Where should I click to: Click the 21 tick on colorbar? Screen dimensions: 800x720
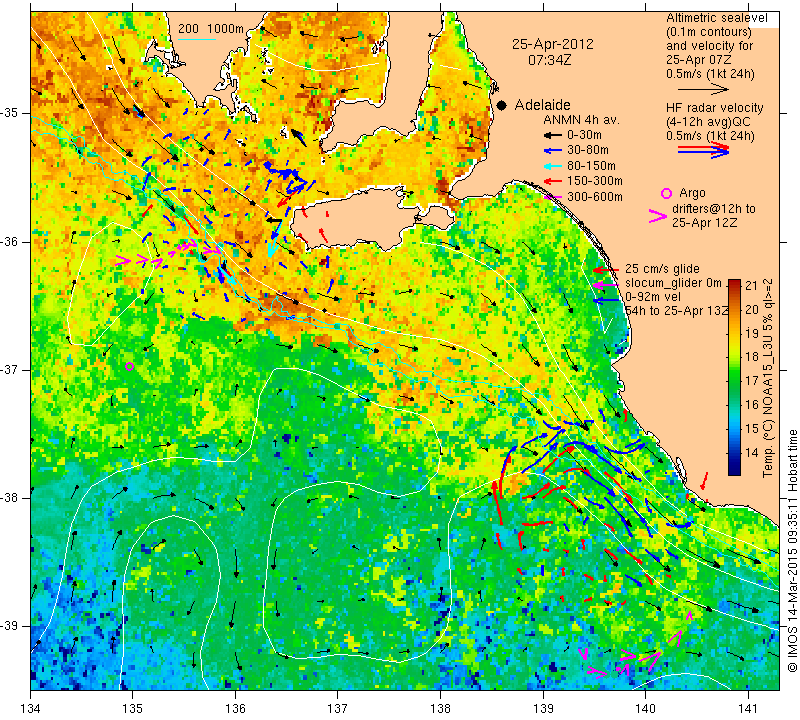coord(752,285)
